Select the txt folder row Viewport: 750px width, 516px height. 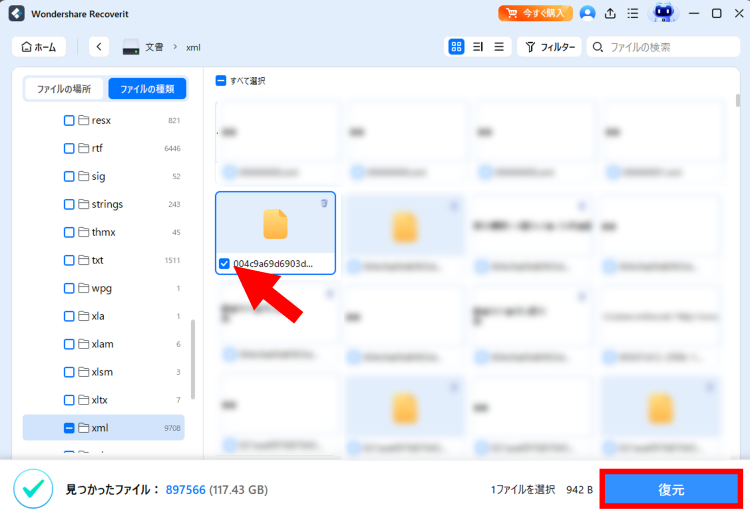(104, 260)
